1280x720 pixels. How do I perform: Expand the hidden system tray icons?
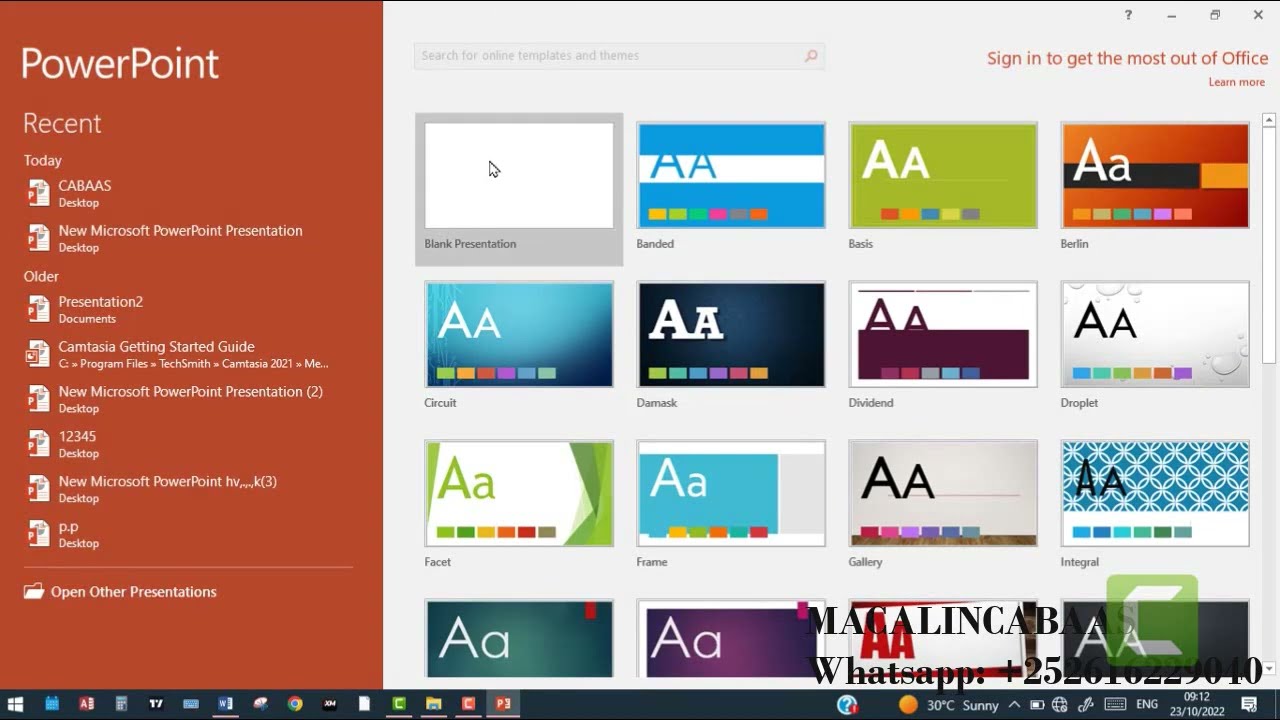click(x=1015, y=705)
